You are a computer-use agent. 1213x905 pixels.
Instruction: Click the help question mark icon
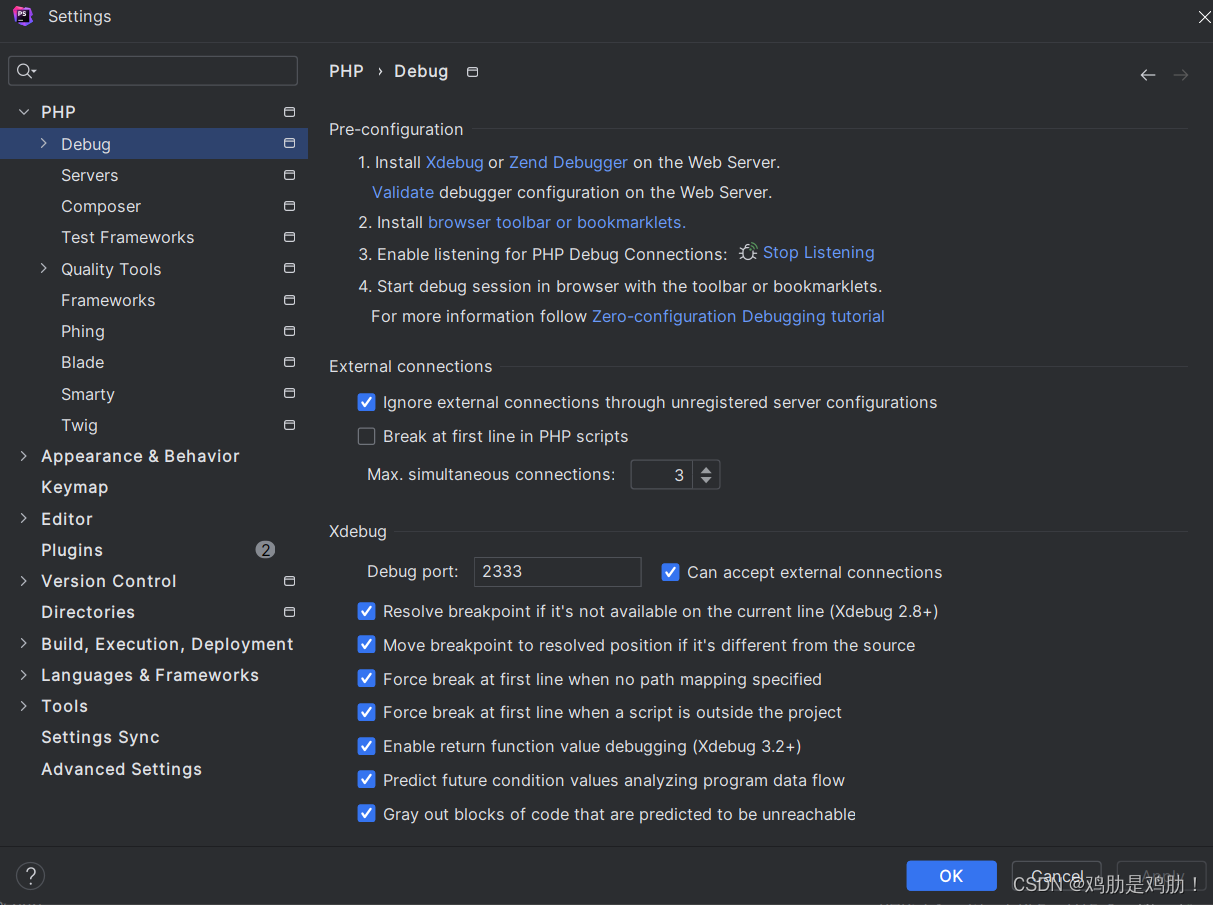(x=30, y=875)
